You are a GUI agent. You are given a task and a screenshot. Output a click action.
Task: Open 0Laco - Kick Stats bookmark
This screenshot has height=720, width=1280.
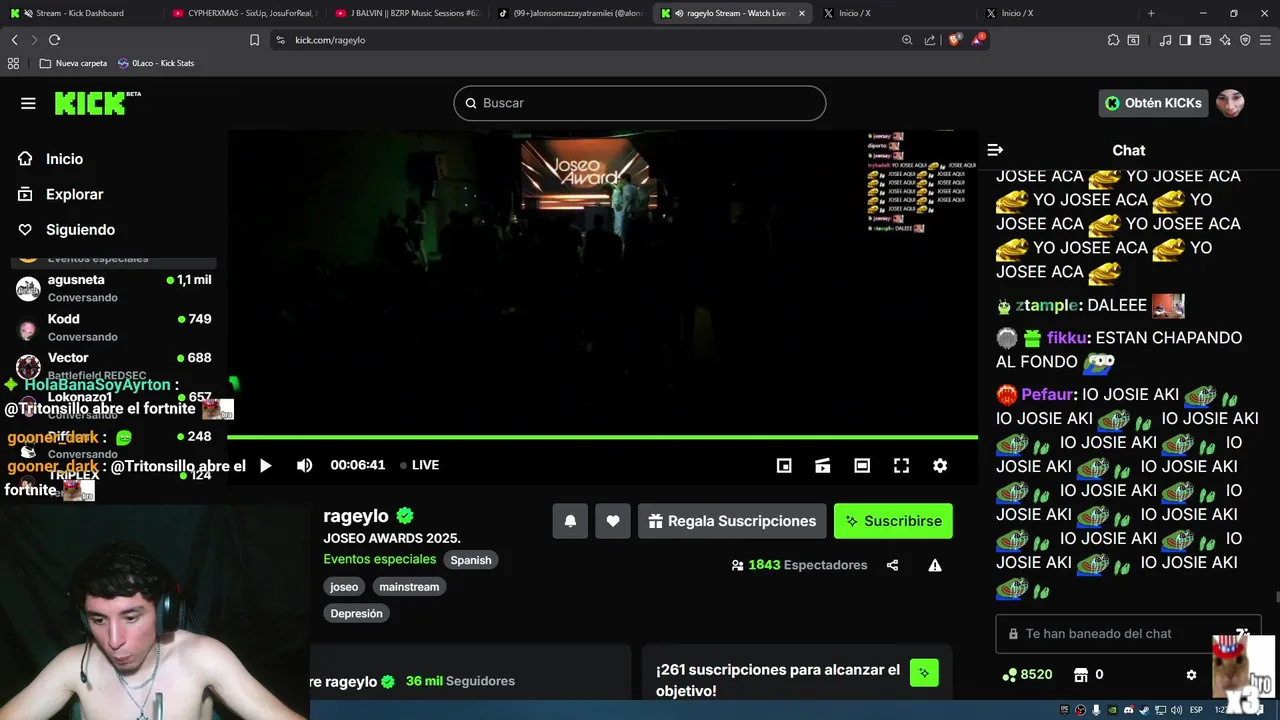tap(156, 63)
